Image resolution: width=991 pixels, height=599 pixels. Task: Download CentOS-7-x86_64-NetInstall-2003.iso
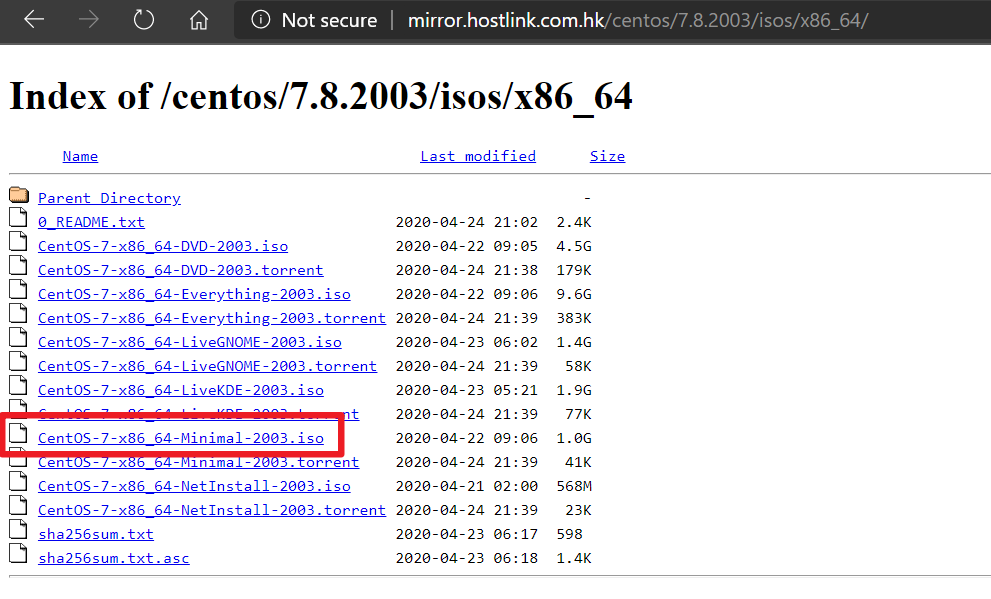pyautogui.click(x=194, y=486)
